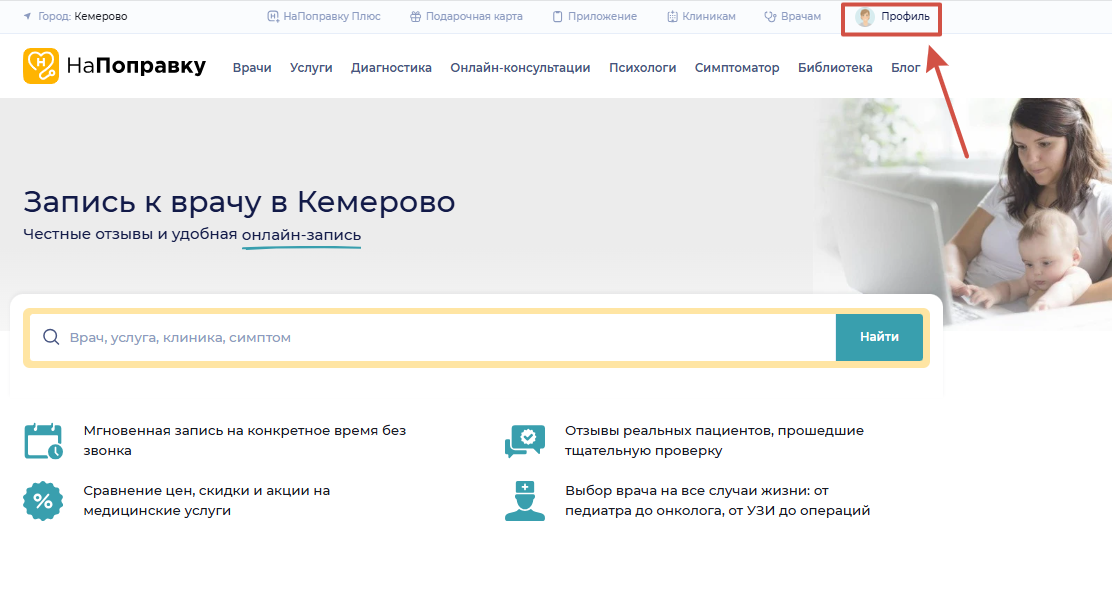Image resolution: width=1112 pixels, height=594 pixels.
Task: Open the Симптоматор menu item
Action: pyautogui.click(x=737, y=68)
